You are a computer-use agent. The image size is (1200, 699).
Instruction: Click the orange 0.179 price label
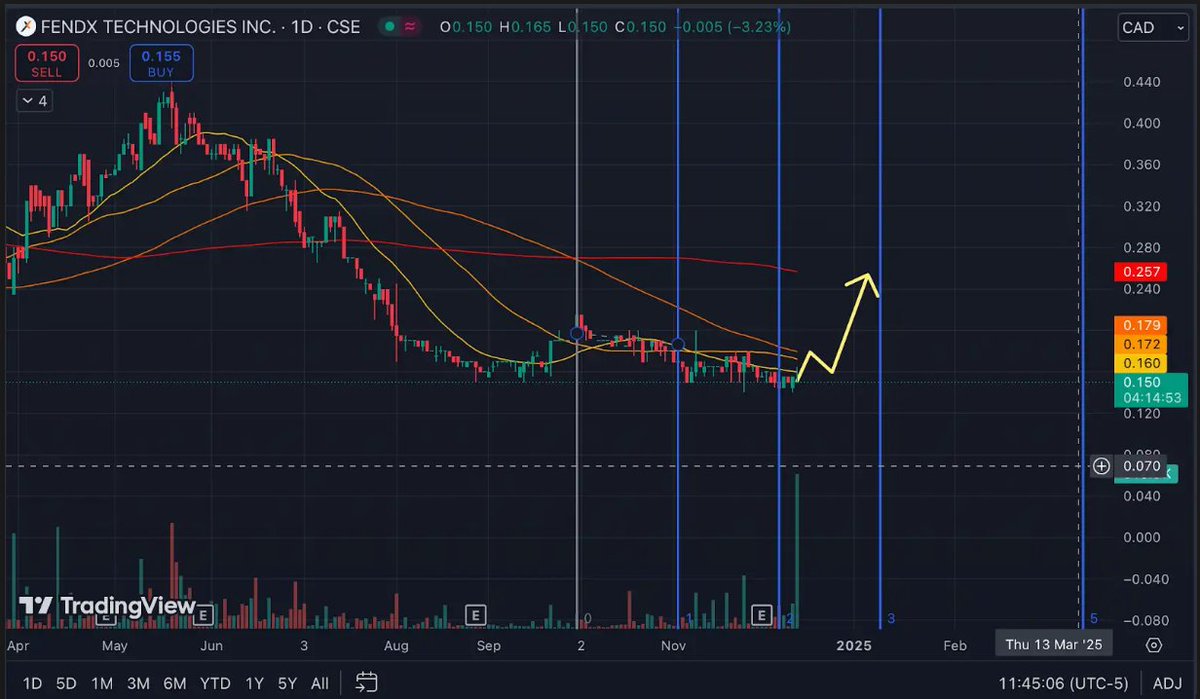point(1139,324)
